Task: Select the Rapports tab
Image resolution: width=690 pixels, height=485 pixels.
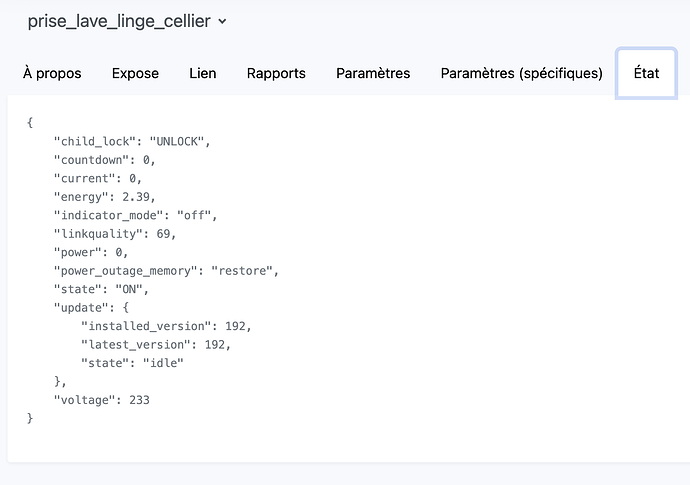Action: [x=276, y=73]
